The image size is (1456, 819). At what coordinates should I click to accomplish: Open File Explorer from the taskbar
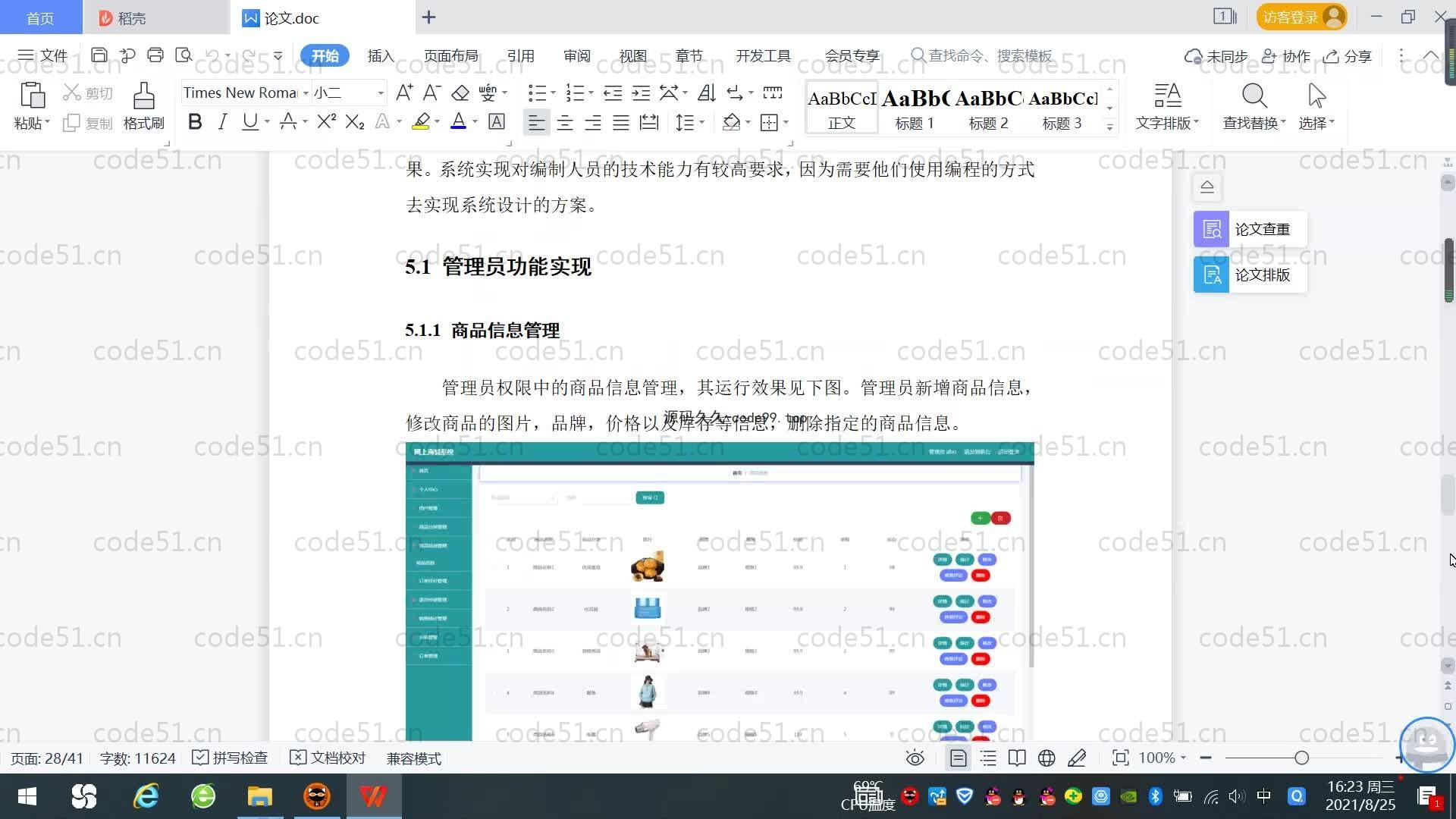259,796
